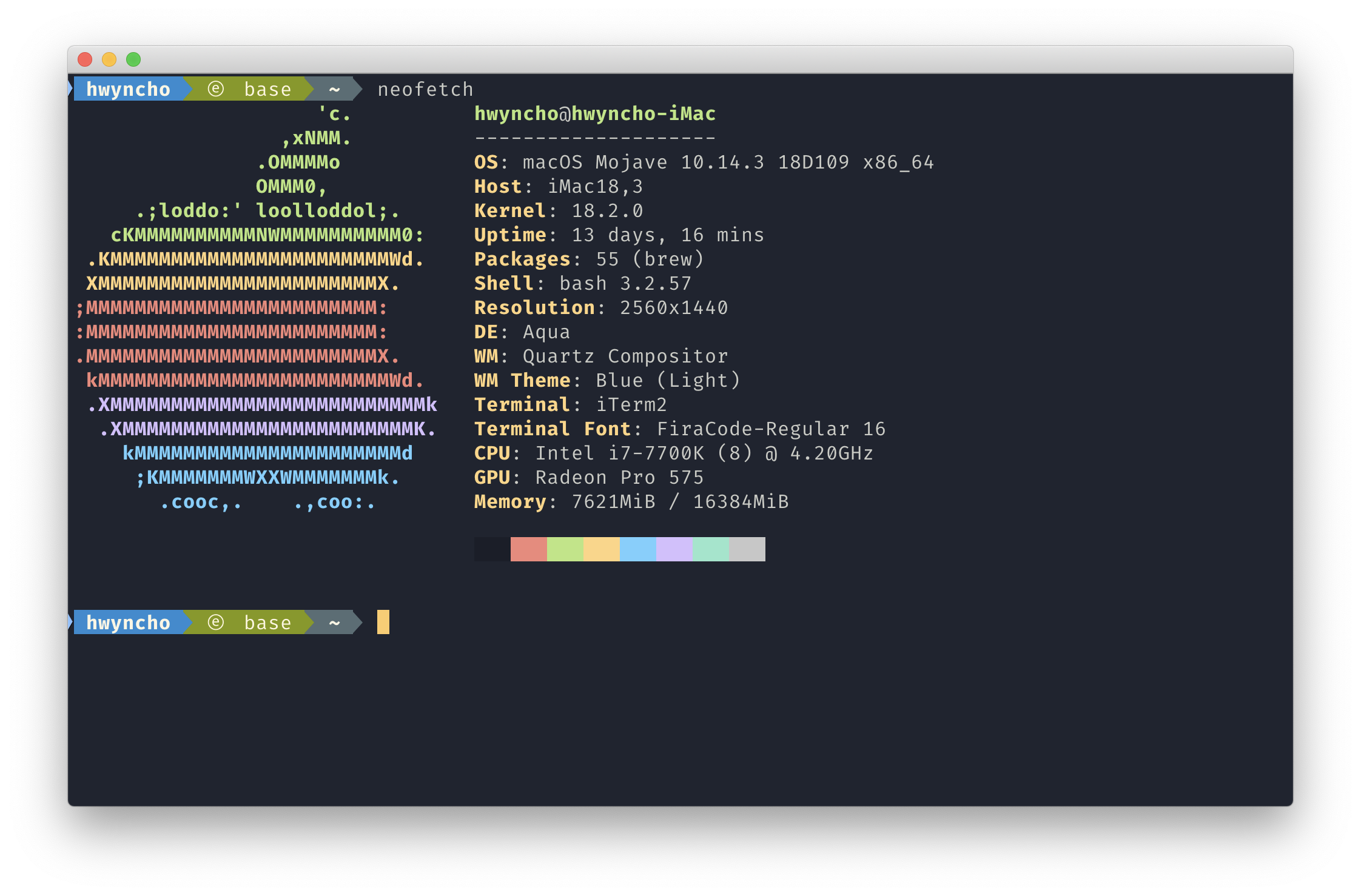The height and width of the screenshot is (896, 1361).
Task: Click the red close window button
Action: click(85, 59)
